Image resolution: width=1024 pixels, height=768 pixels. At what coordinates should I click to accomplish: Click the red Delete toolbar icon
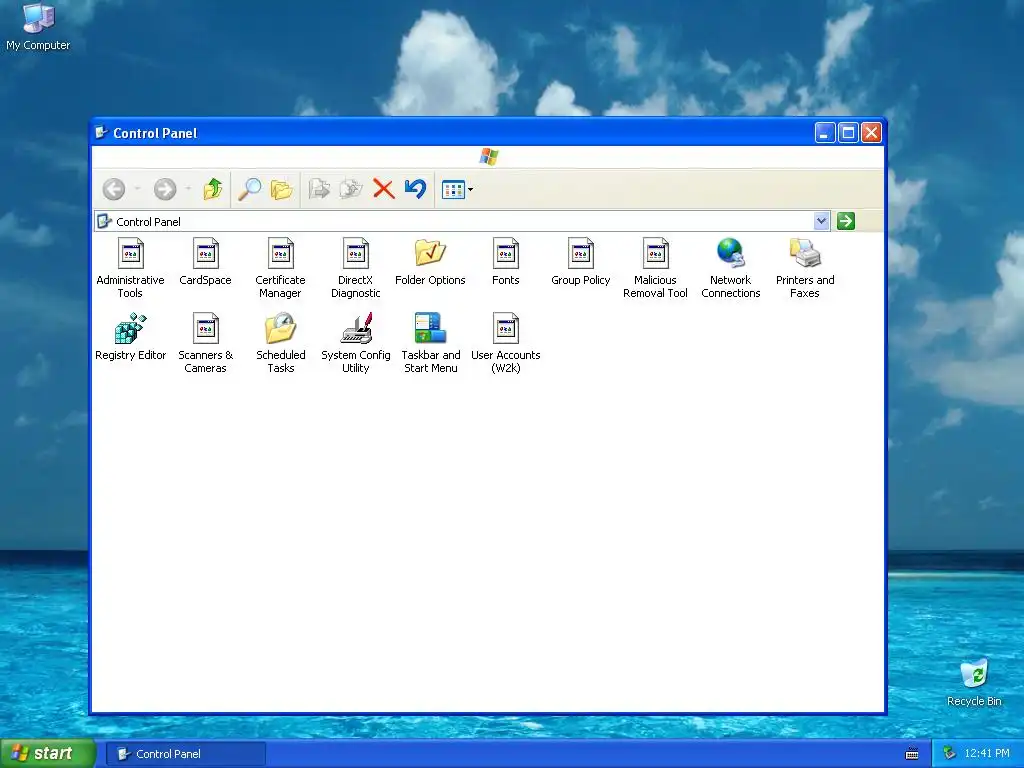pos(383,189)
